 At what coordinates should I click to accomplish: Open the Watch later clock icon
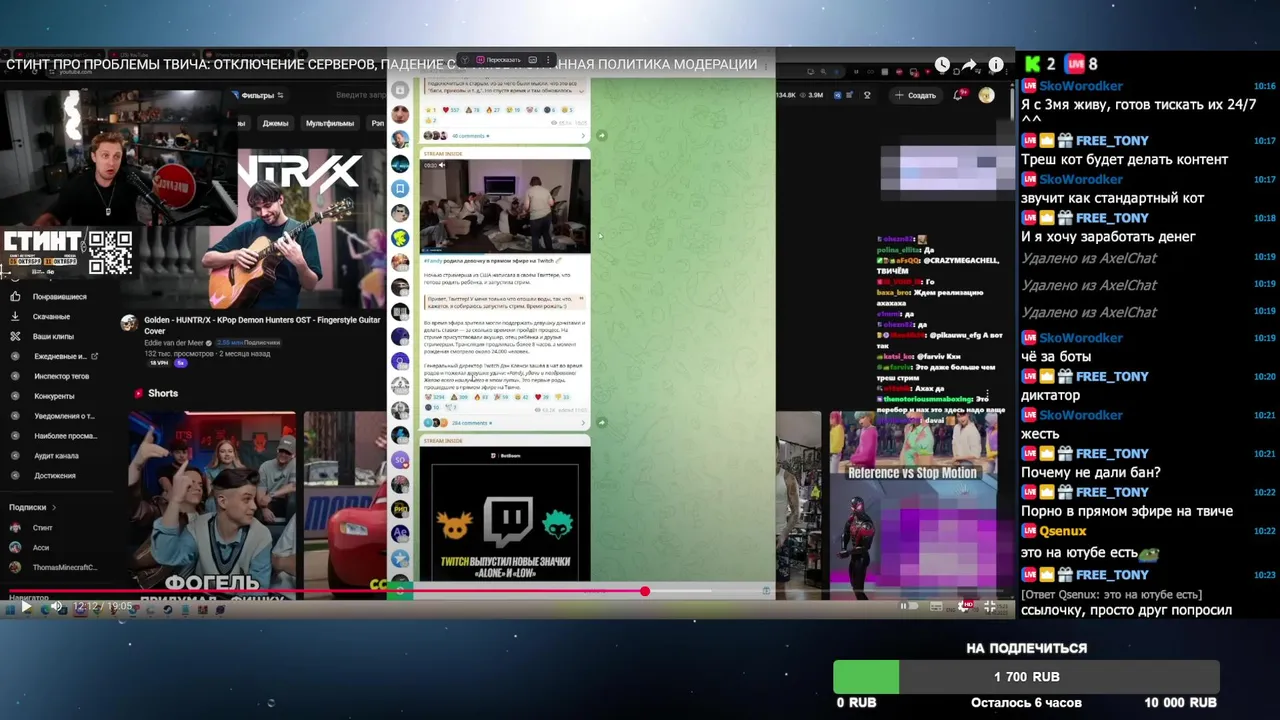pyautogui.click(x=942, y=64)
